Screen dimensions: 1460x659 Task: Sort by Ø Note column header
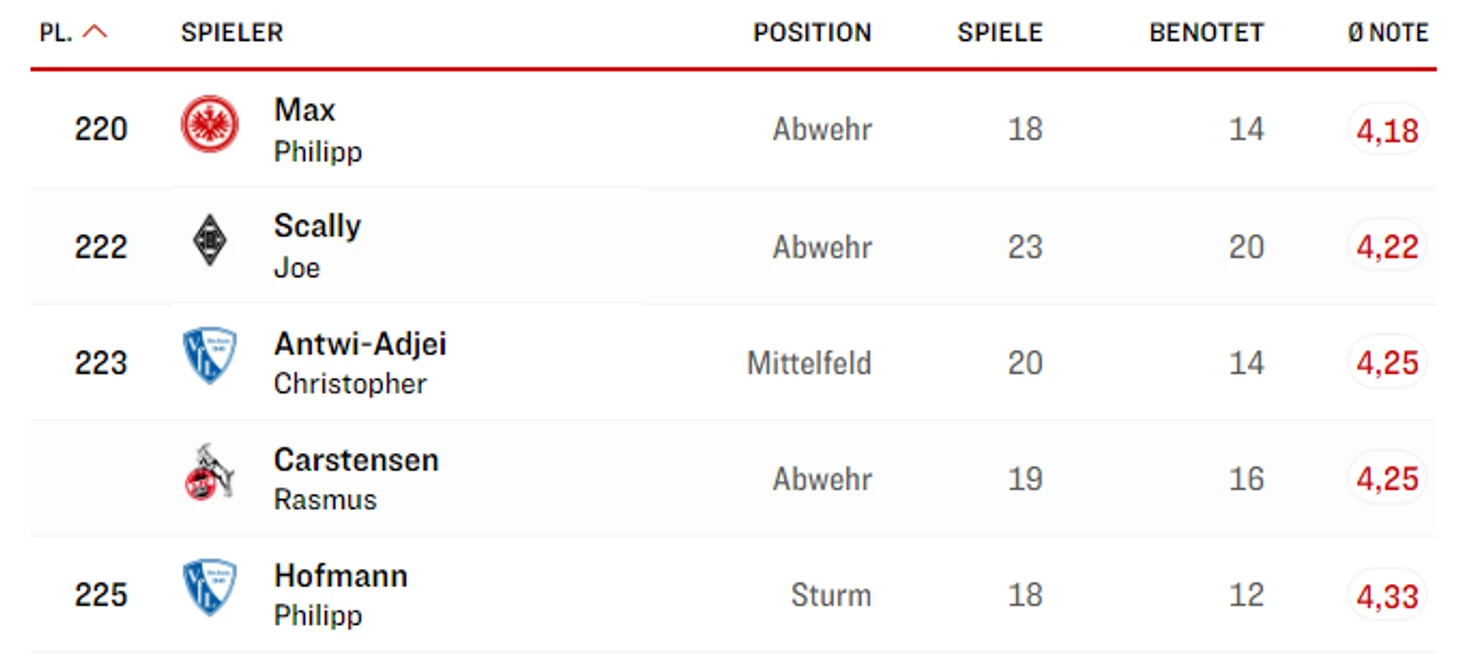1388,32
